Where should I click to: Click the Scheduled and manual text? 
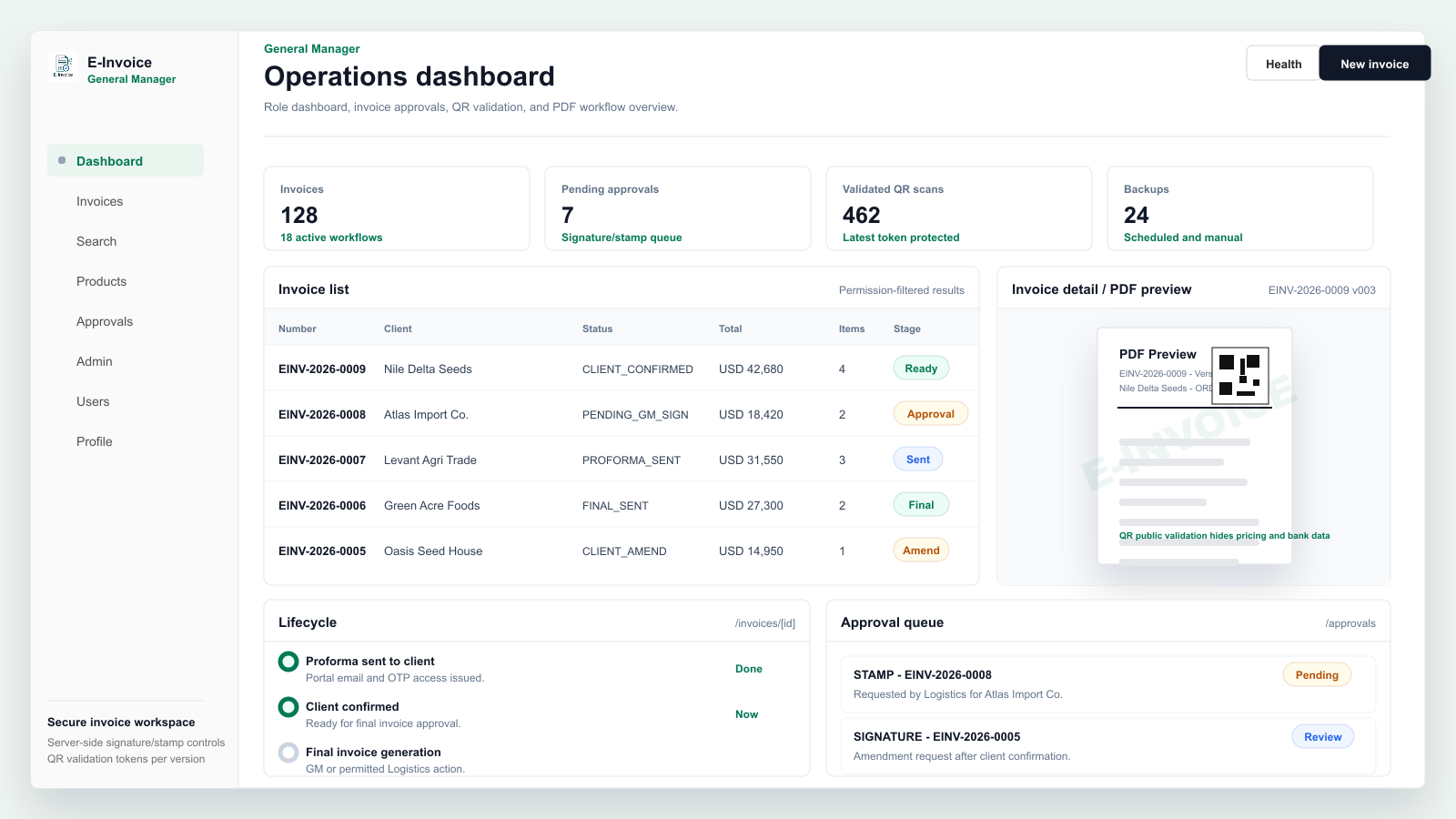pos(1183,238)
